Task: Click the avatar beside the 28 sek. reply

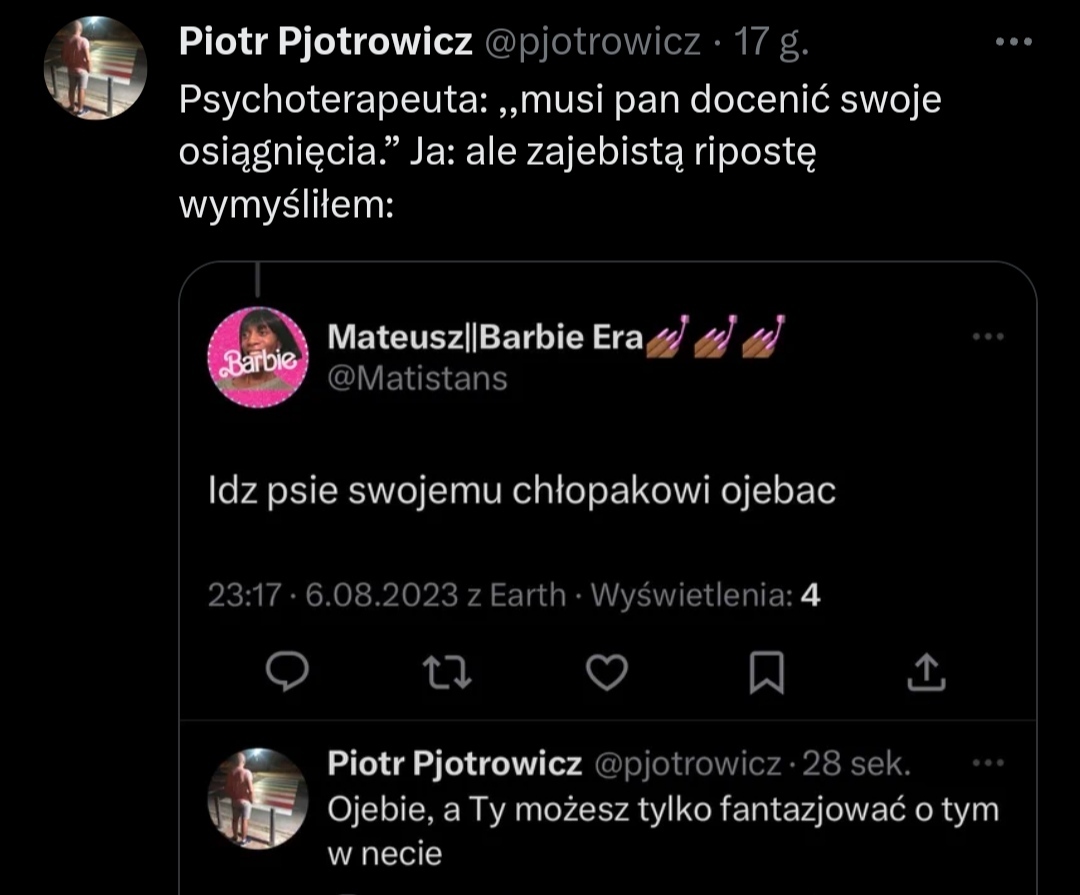Action: pyautogui.click(x=255, y=795)
